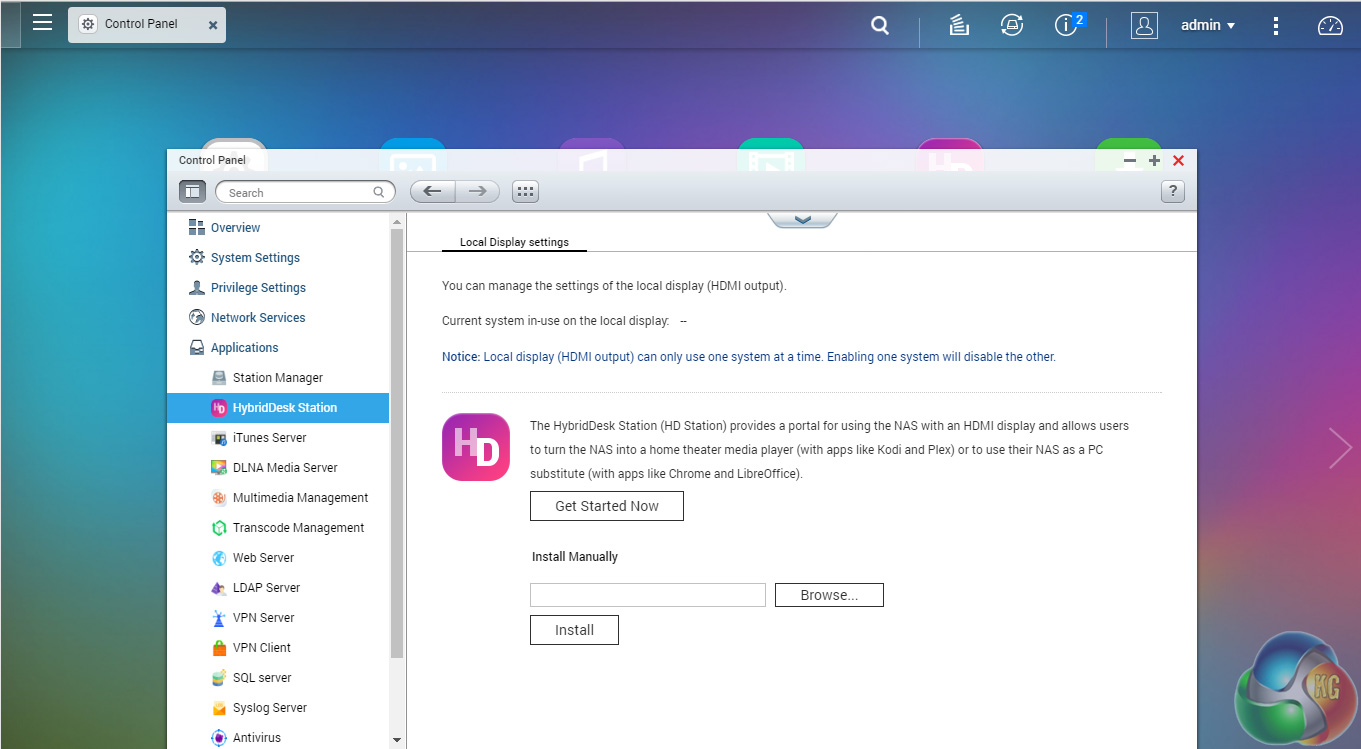Open DLNA Media Server settings
Viewport: 1361px width, 749px height.
278,468
